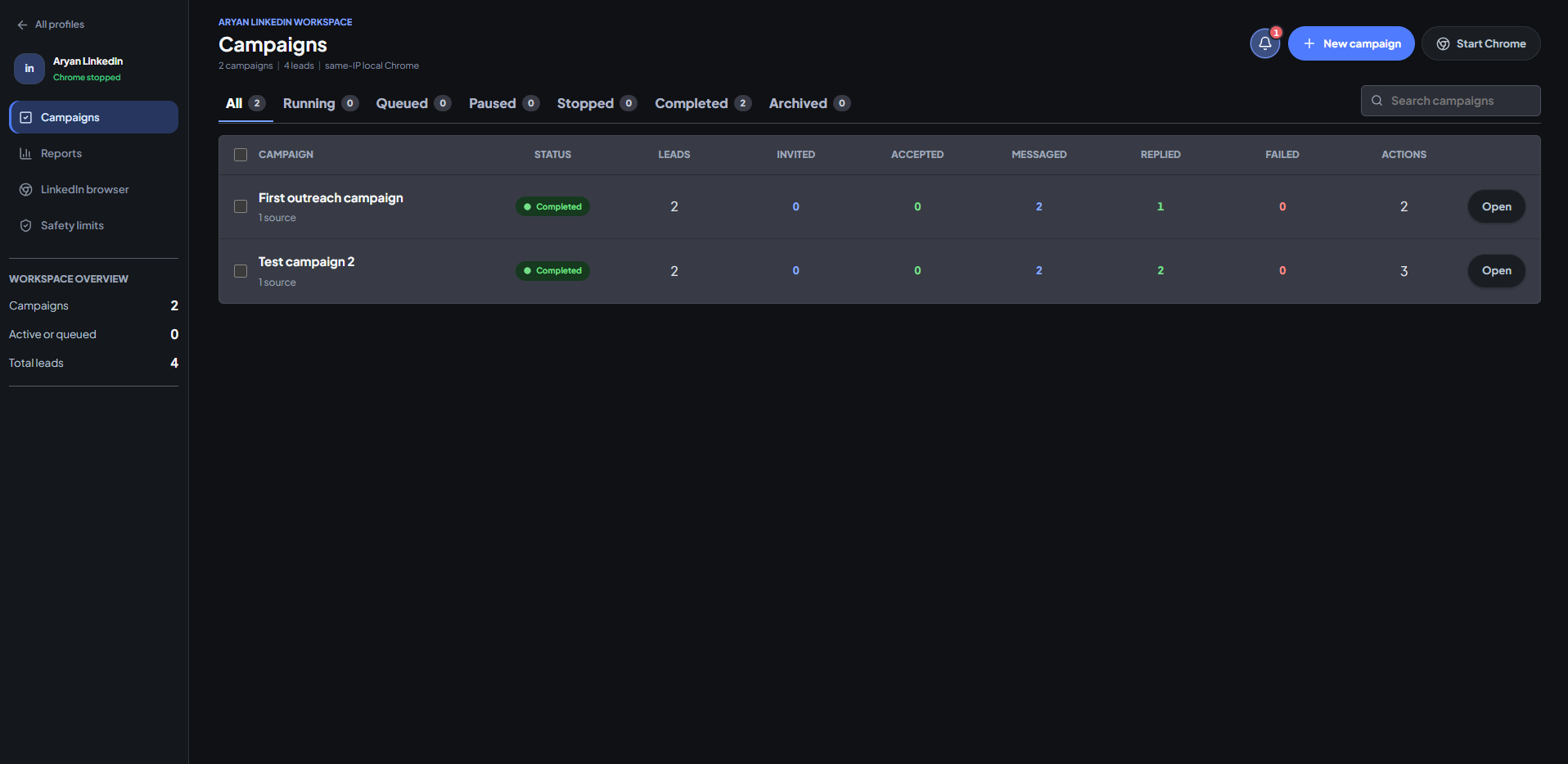Click the Reports bar chart icon
The width and height of the screenshot is (1568, 764).
pyautogui.click(x=26, y=153)
